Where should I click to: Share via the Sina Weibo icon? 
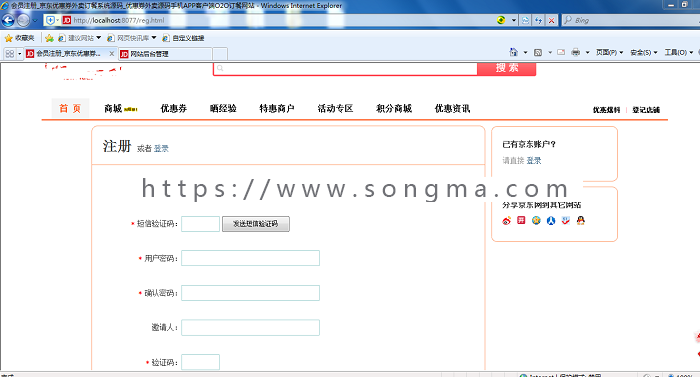click(x=506, y=220)
